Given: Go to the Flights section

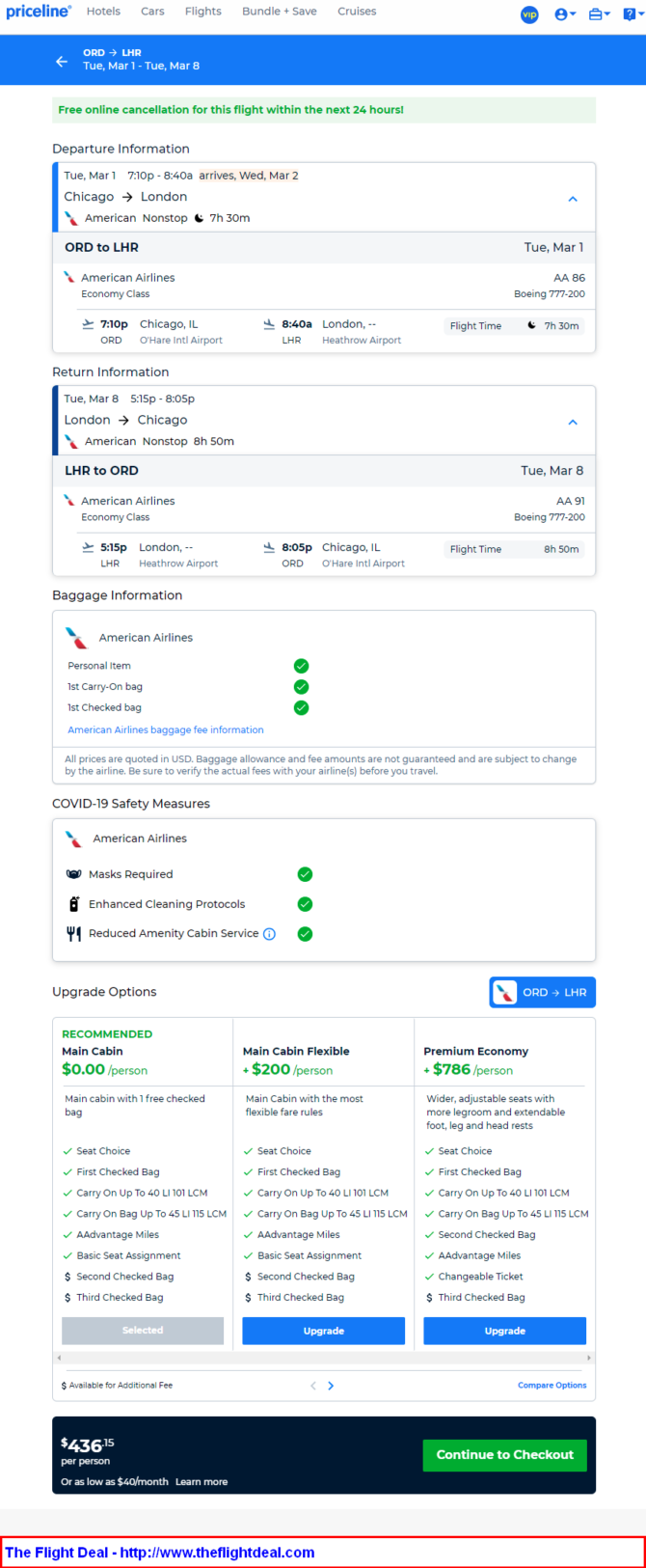Looking at the screenshot, I should click(x=203, y=12).
